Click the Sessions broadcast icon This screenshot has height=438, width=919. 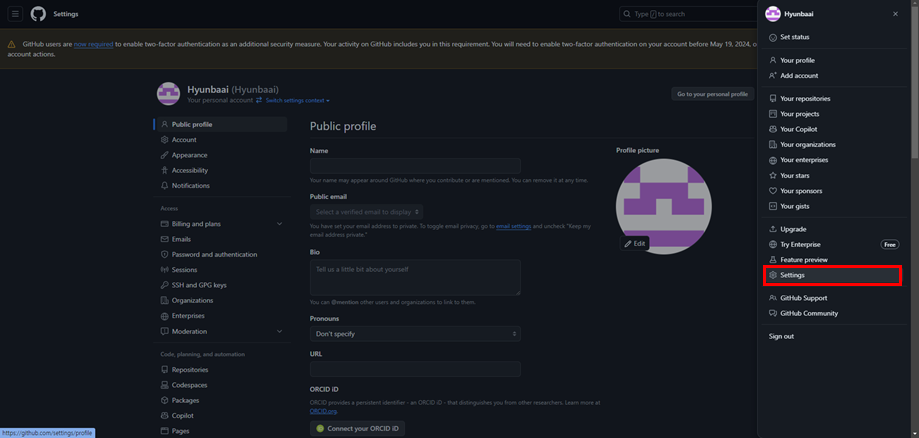coord(165,270)
